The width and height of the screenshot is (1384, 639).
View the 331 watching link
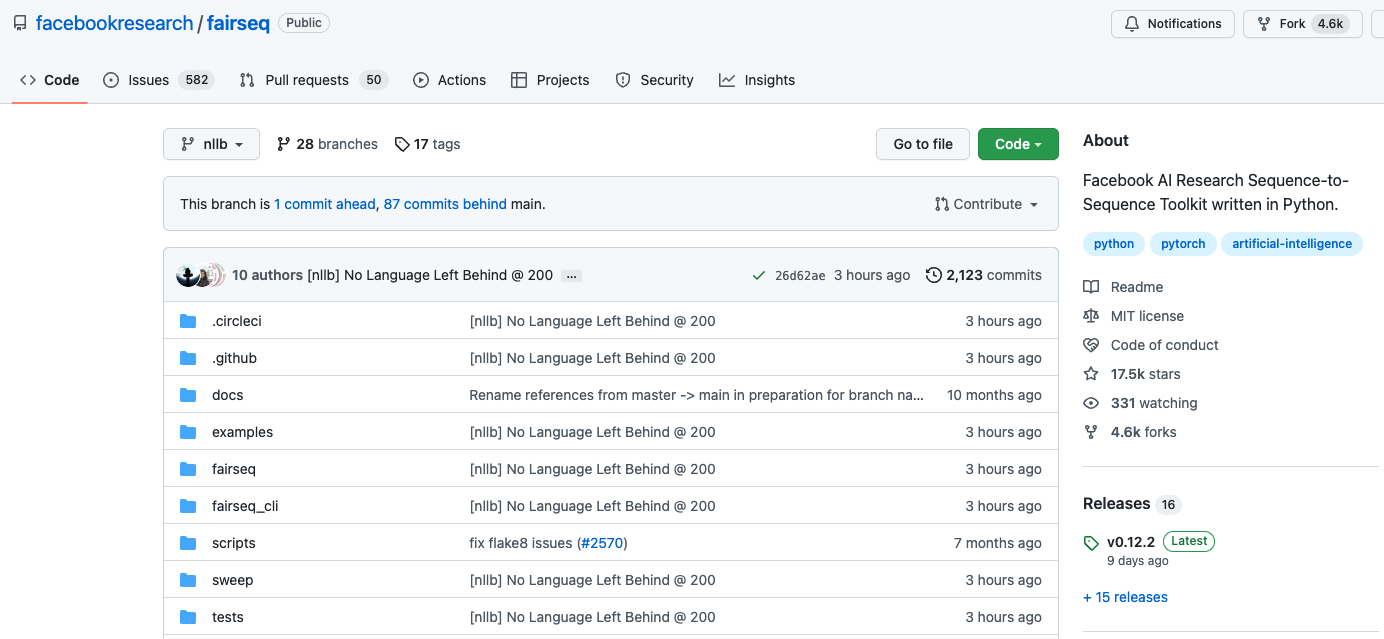(1140, 403)
